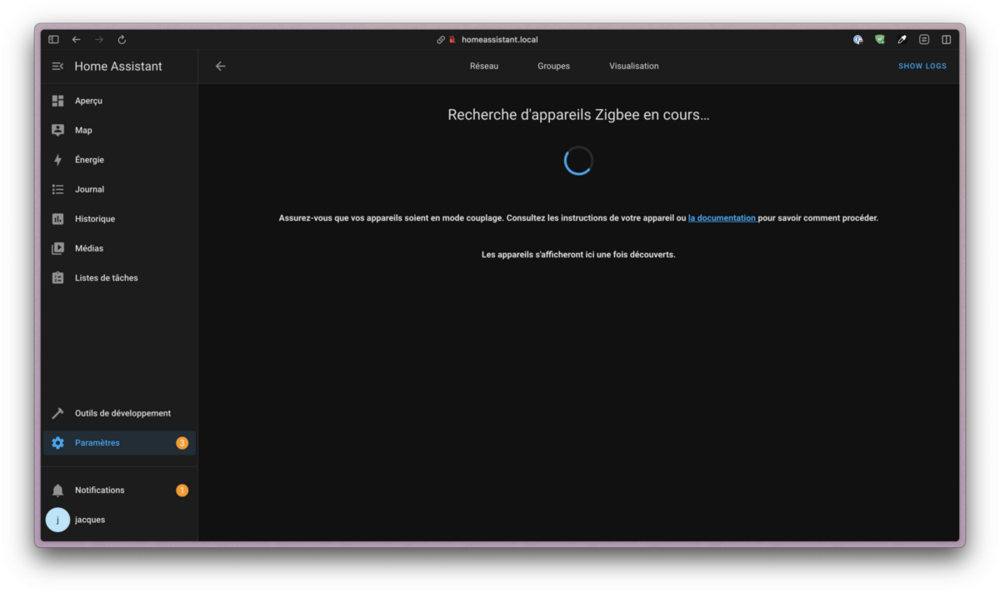Open the green shield extension icon
The width and height of the screenshot is (1000, 593).
(x=880, y=40)
